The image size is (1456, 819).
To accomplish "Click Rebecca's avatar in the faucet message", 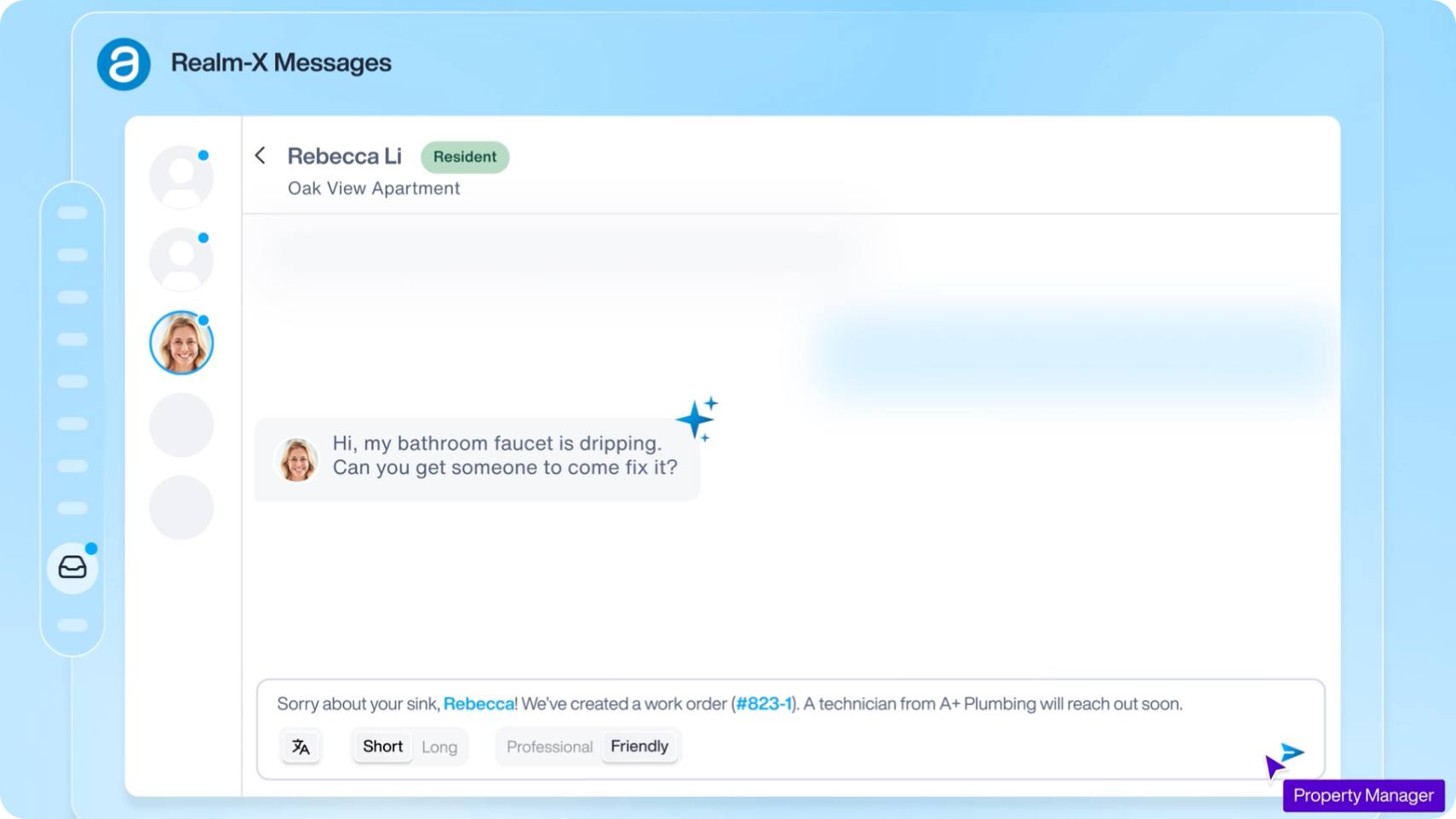I will (297, 460).
